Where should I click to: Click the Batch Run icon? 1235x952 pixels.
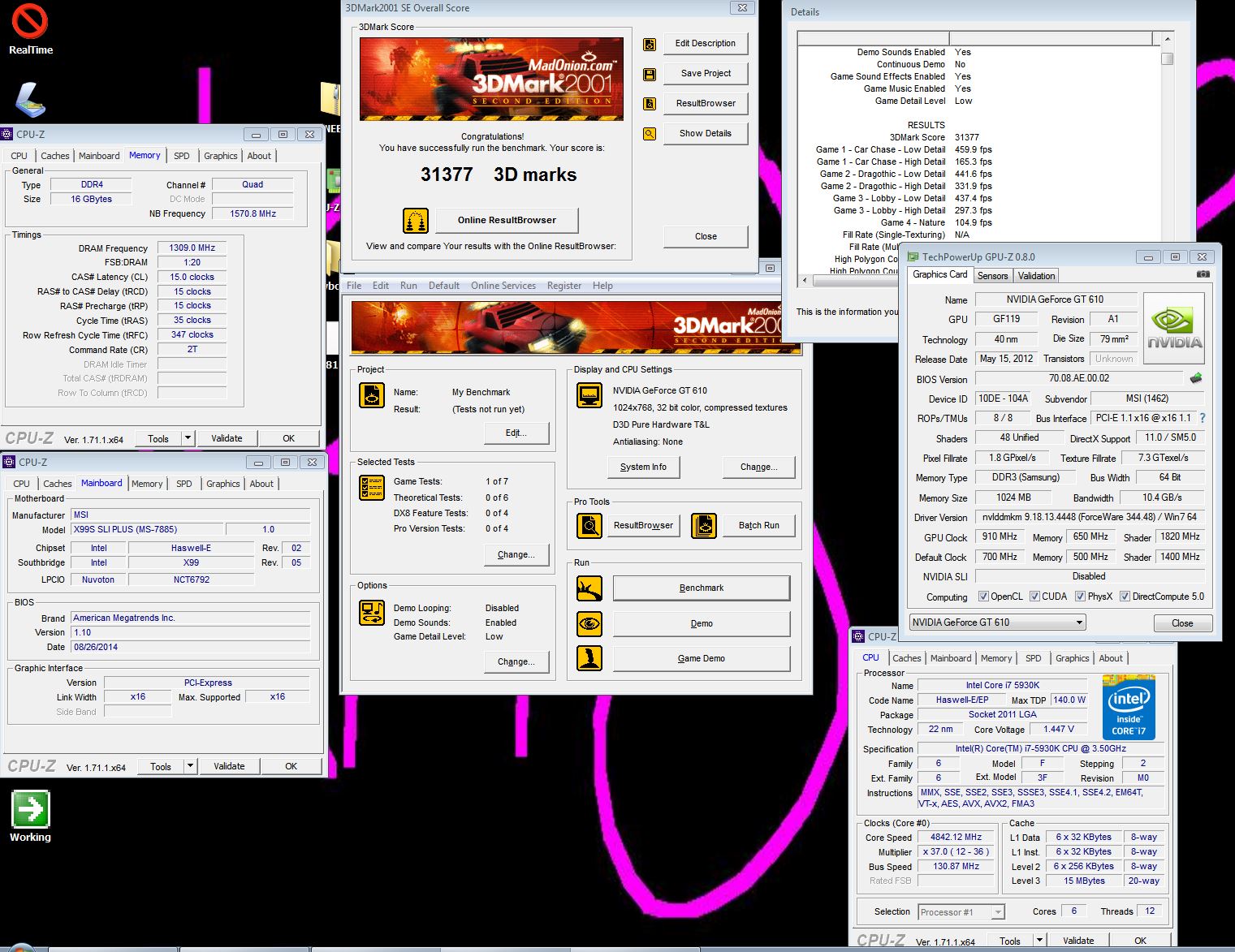(x=704, y=526)
